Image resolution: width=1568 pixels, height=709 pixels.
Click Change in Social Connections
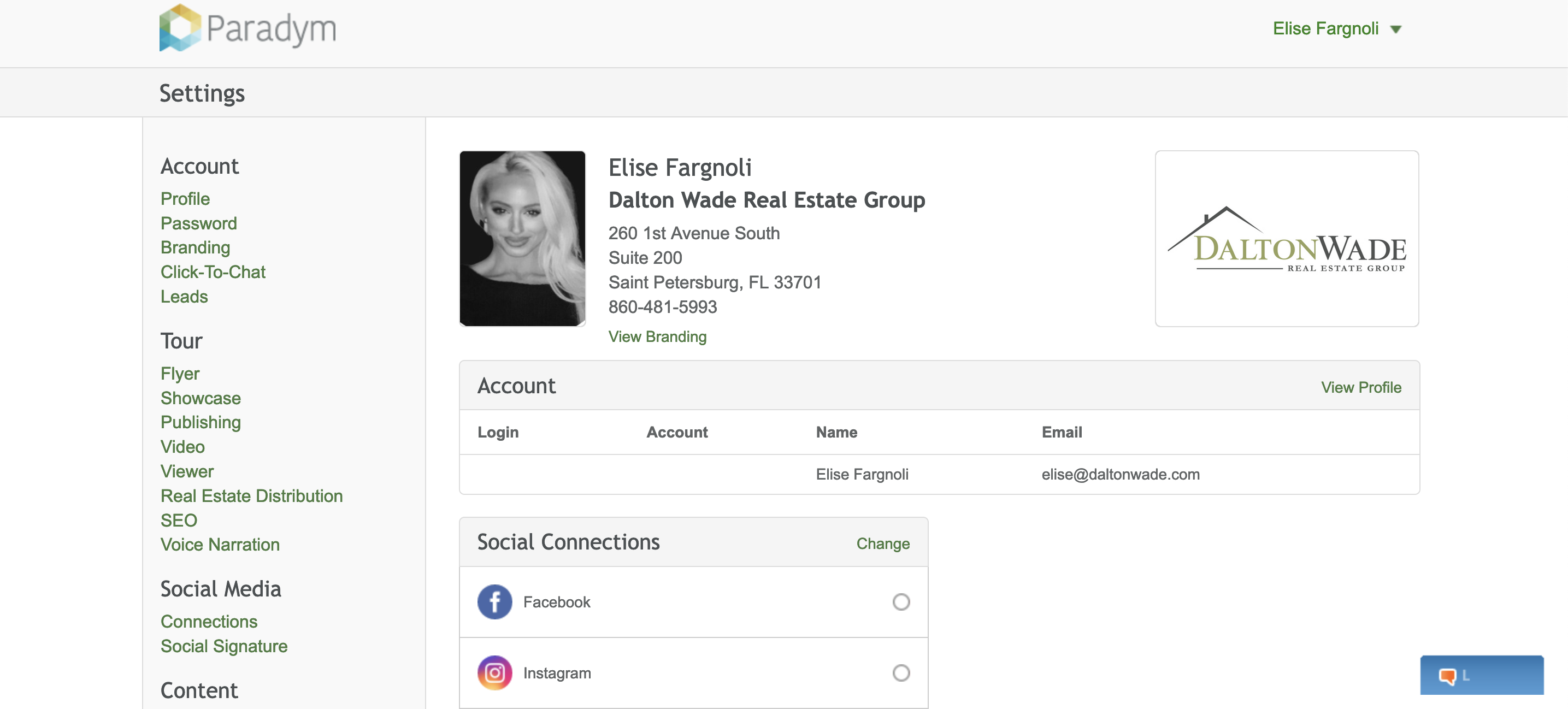[882, 543]
